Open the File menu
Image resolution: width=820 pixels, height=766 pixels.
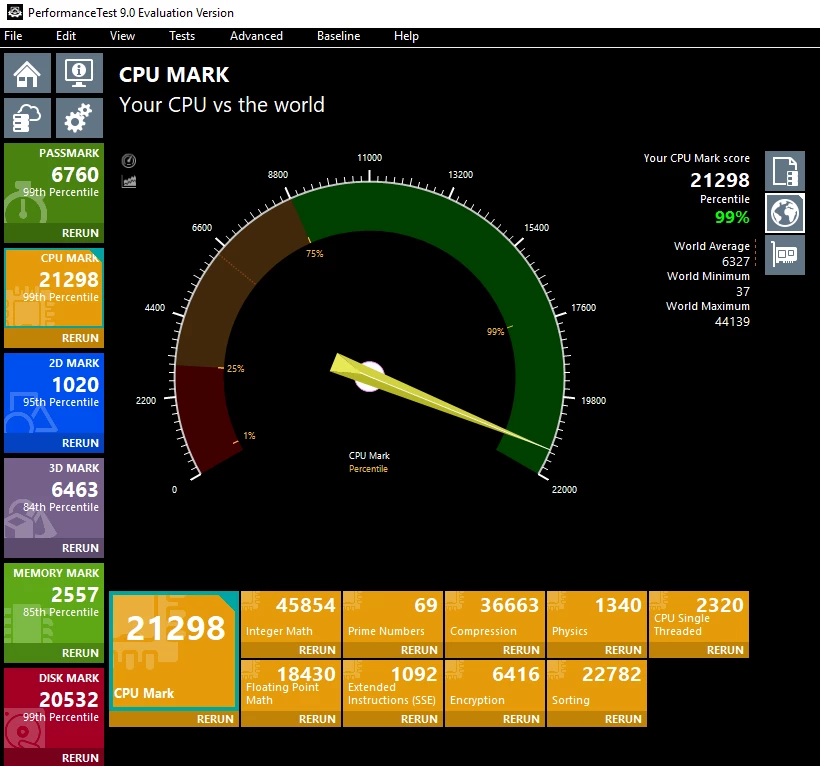(x=13, y=36)
